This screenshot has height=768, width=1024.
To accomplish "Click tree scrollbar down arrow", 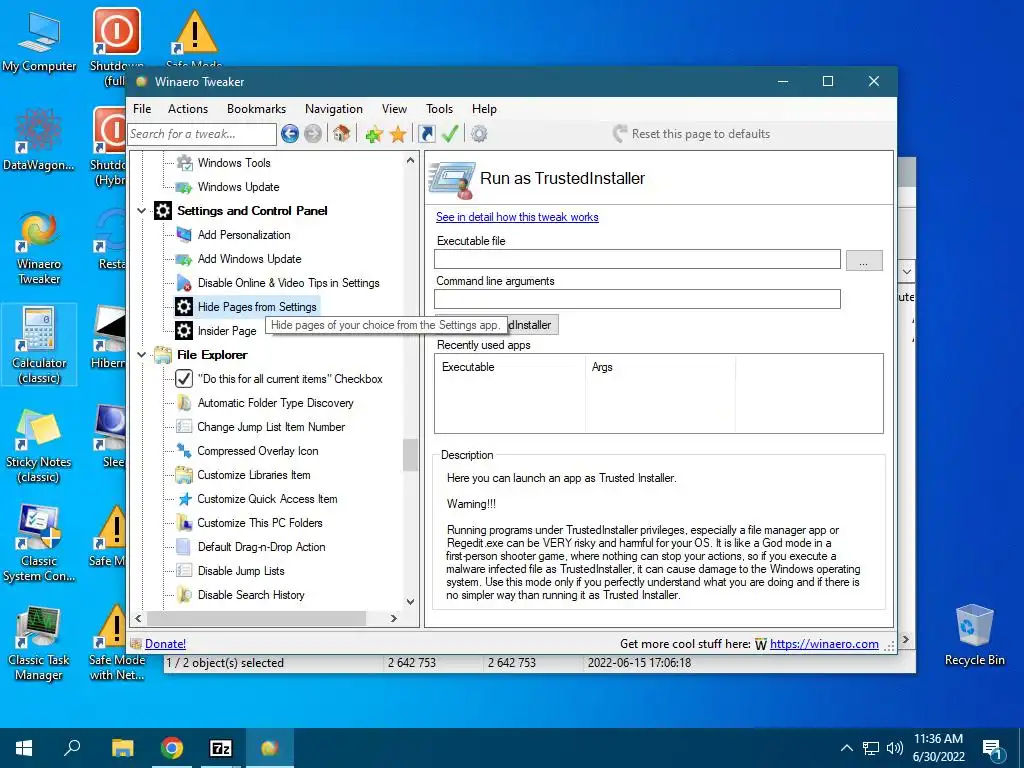I will coord(410,602).
